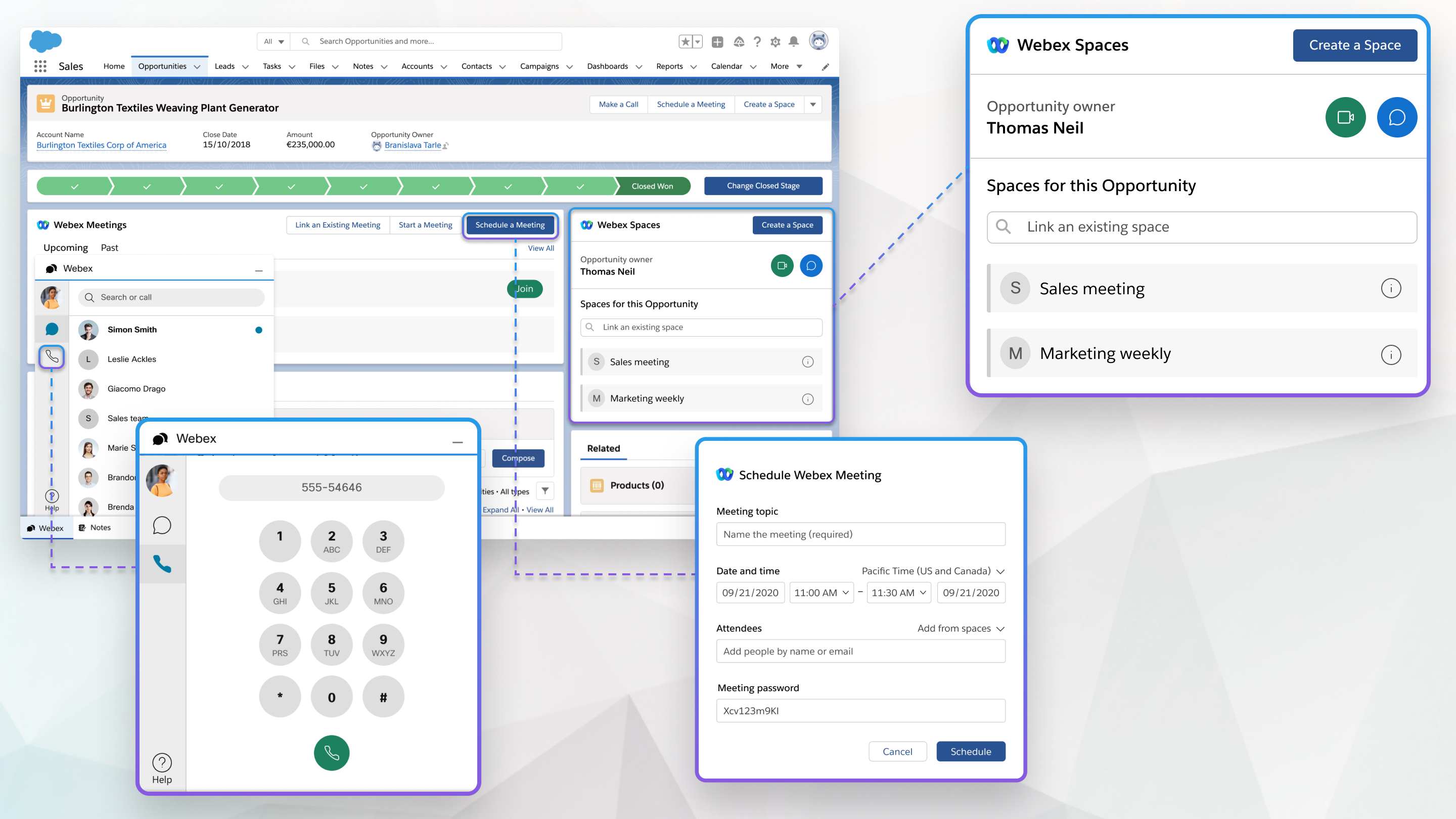Viewport: 1456px width, 819px height.
Task: Open the Trailhead guidance icon
Action: (x=739, y=42)
